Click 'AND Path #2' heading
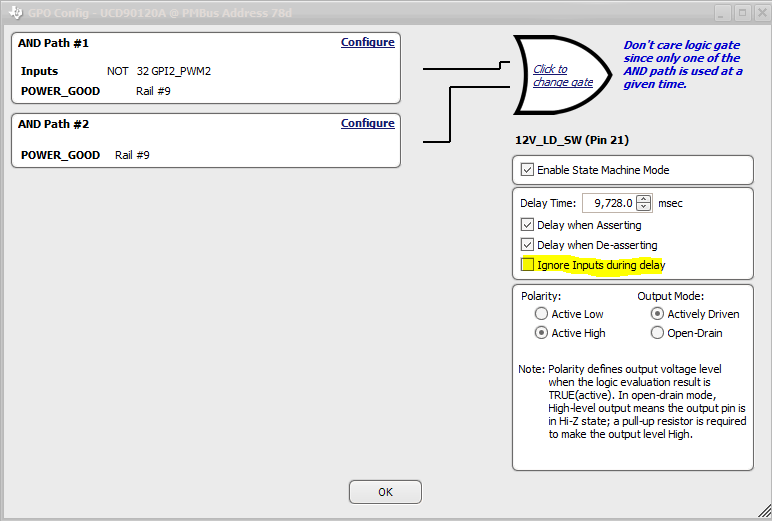This screenshot has height=521, width=772. [53, 124]
